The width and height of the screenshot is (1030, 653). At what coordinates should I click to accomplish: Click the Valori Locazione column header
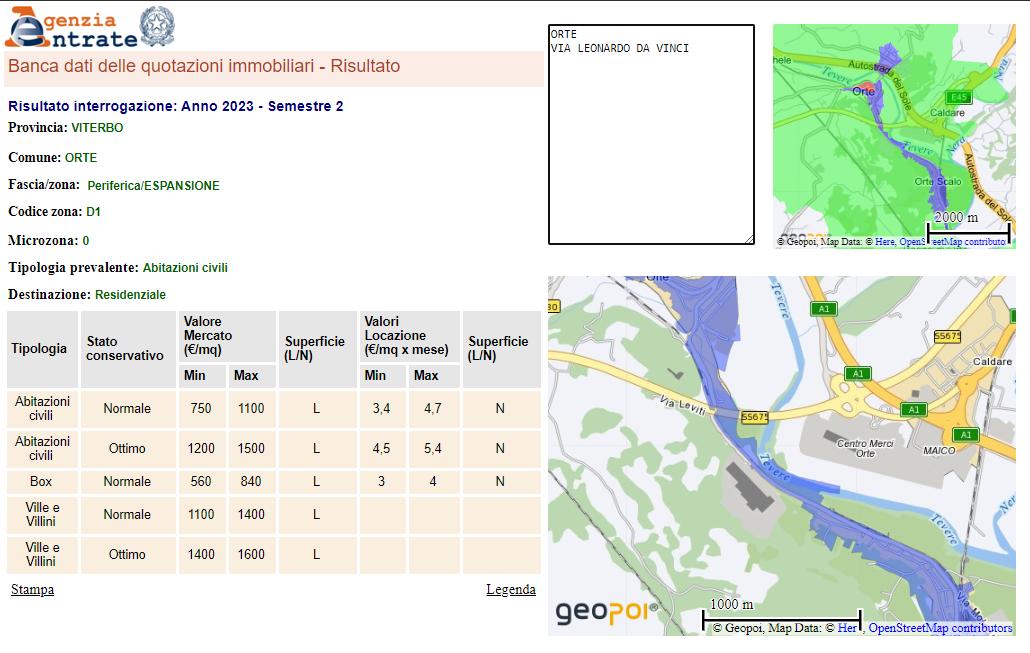[408, 336]
